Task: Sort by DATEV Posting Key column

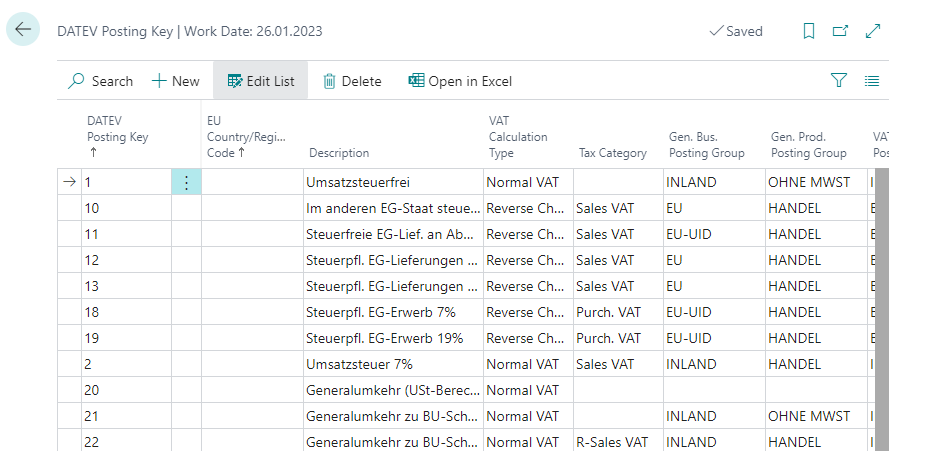Action: pyautogui.click(x=118, y=137)
